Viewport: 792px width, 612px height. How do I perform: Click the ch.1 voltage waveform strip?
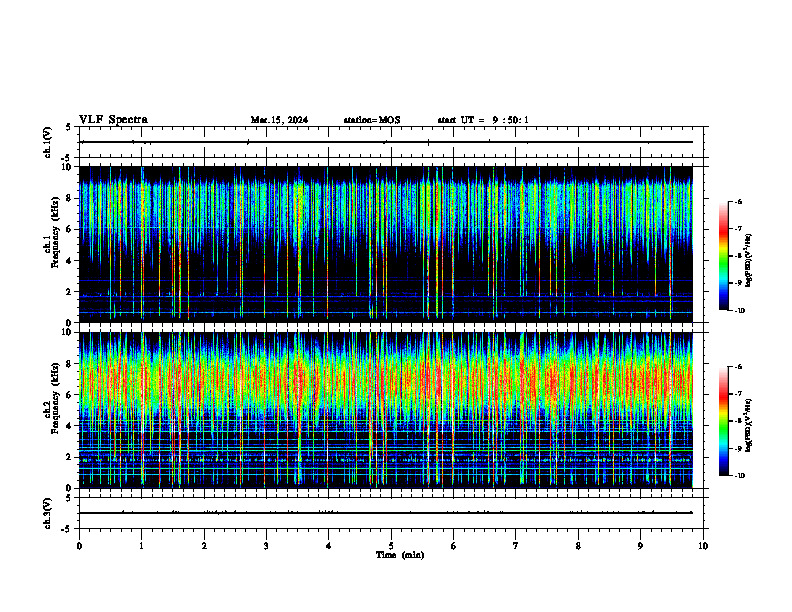391,142
